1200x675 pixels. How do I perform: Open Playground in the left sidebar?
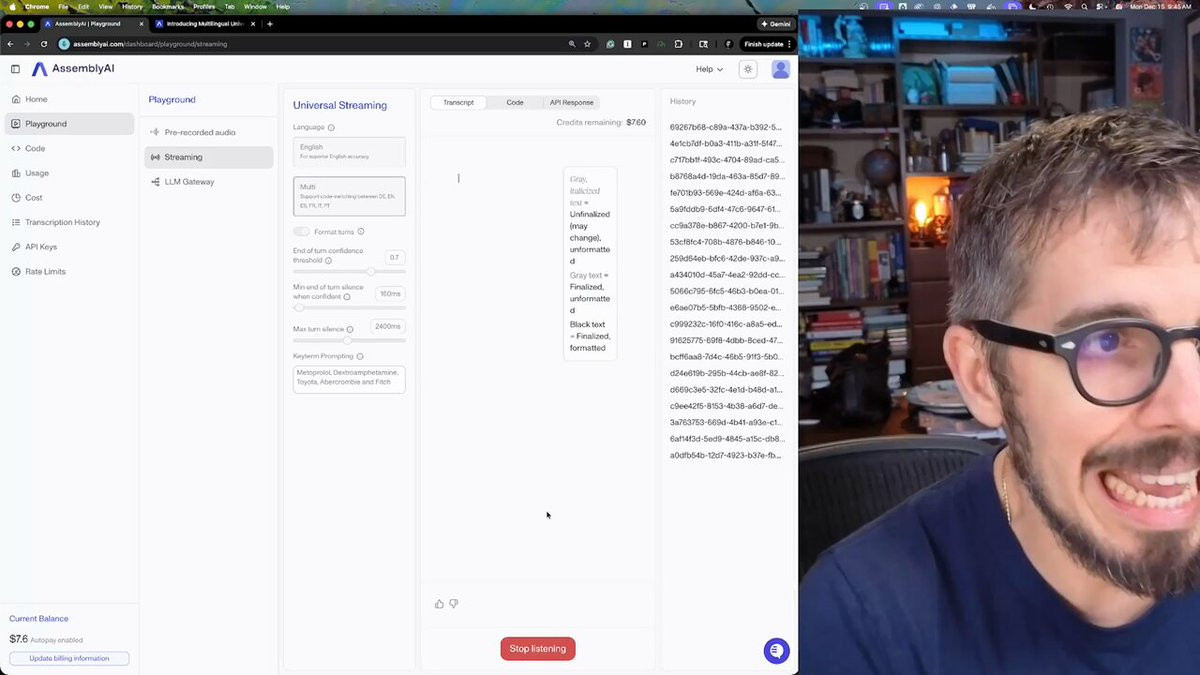pyautogui.click(x=68, y=124)
